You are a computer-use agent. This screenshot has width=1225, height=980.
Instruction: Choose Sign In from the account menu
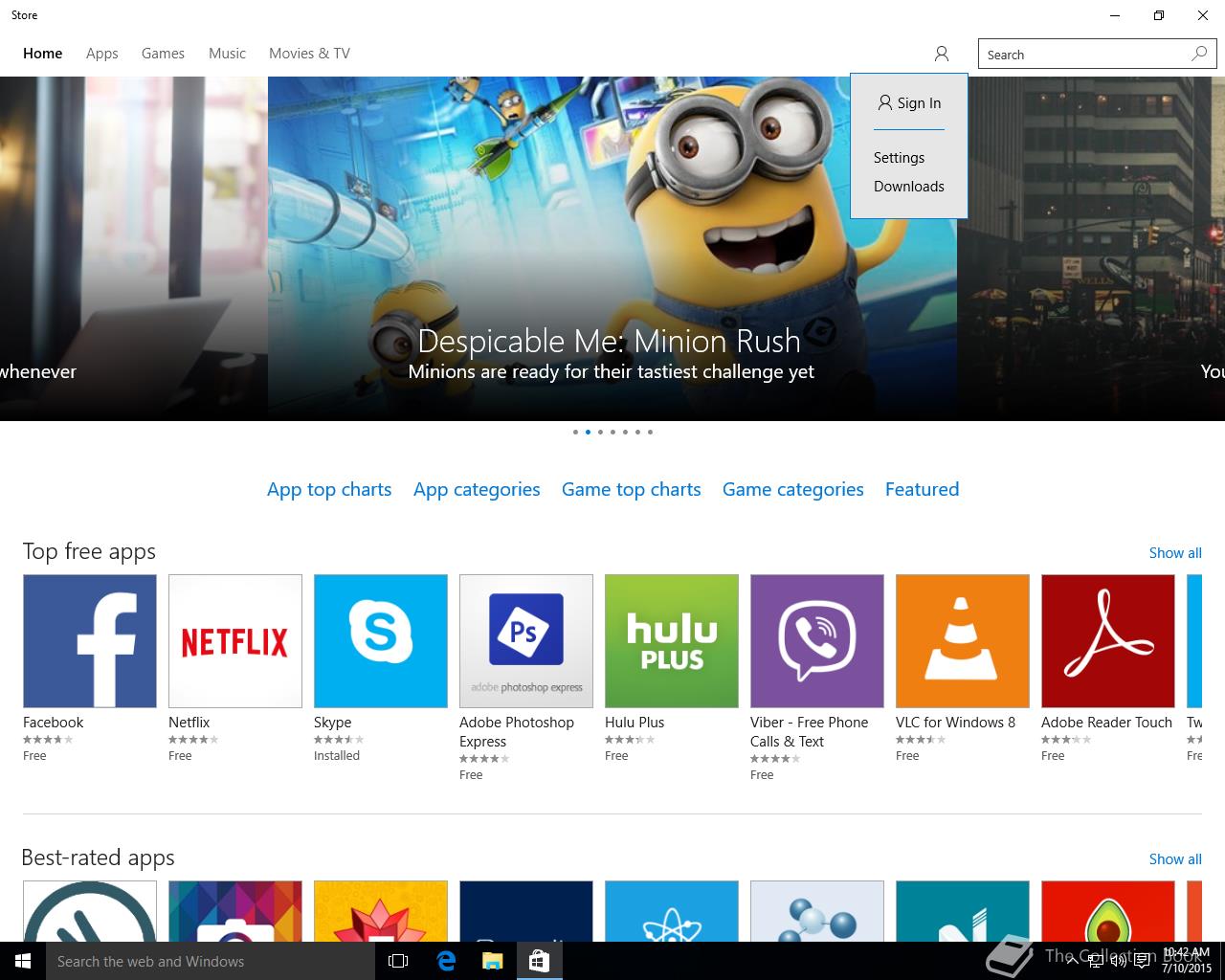click(x=910, y=103)
